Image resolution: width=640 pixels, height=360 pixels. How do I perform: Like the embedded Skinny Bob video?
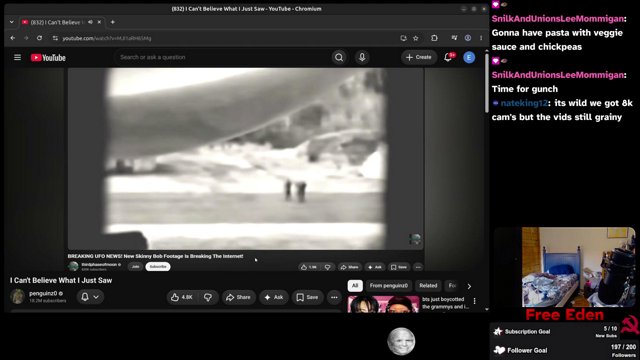coord(309,267)
